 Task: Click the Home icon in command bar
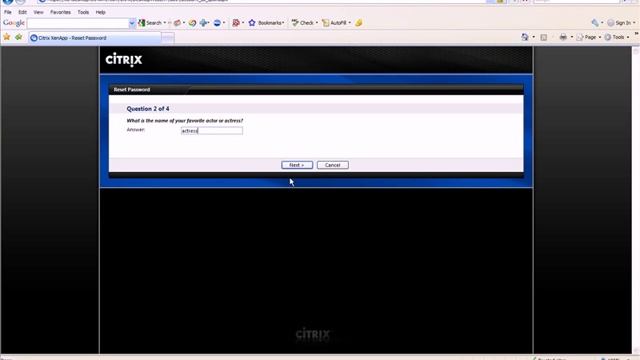click(x=524, y=37)
